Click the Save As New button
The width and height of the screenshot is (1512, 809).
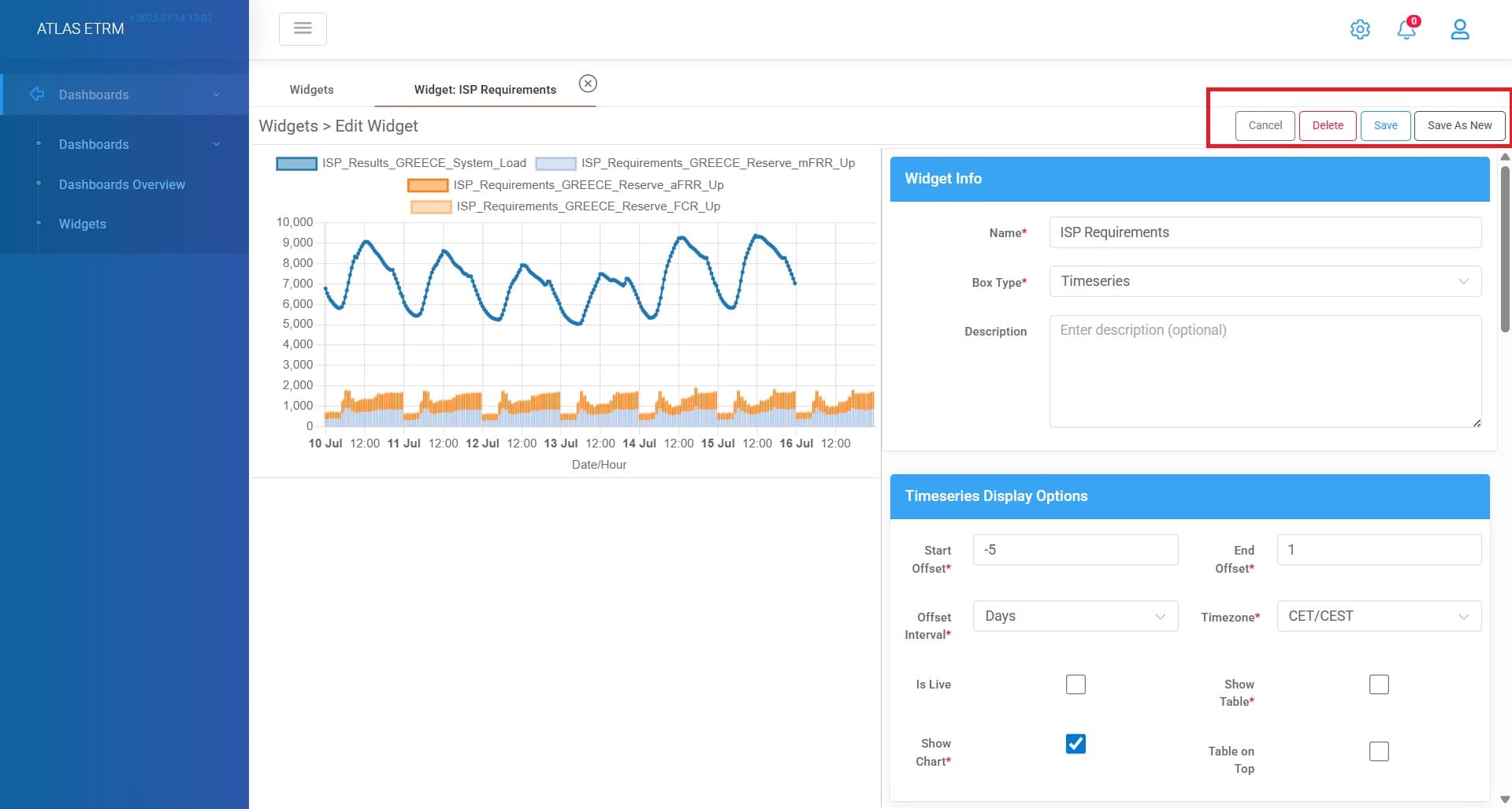click(x=1459, y=126)
